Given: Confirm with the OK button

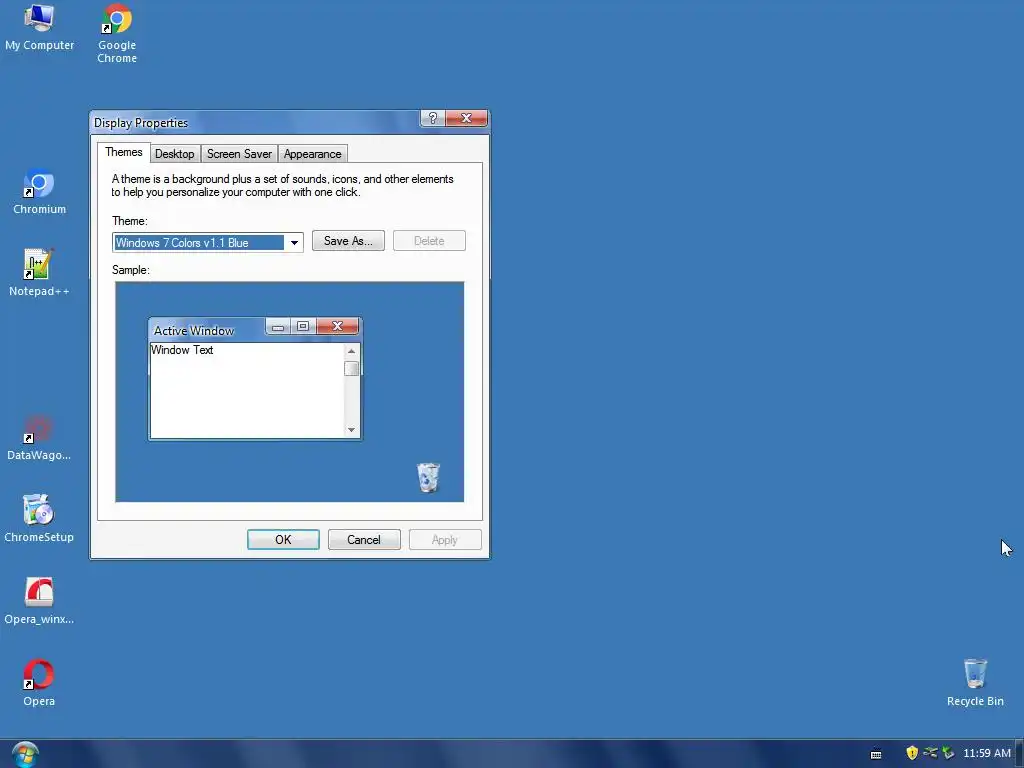Looking at the screenshot, I should [x=283, y=539].
